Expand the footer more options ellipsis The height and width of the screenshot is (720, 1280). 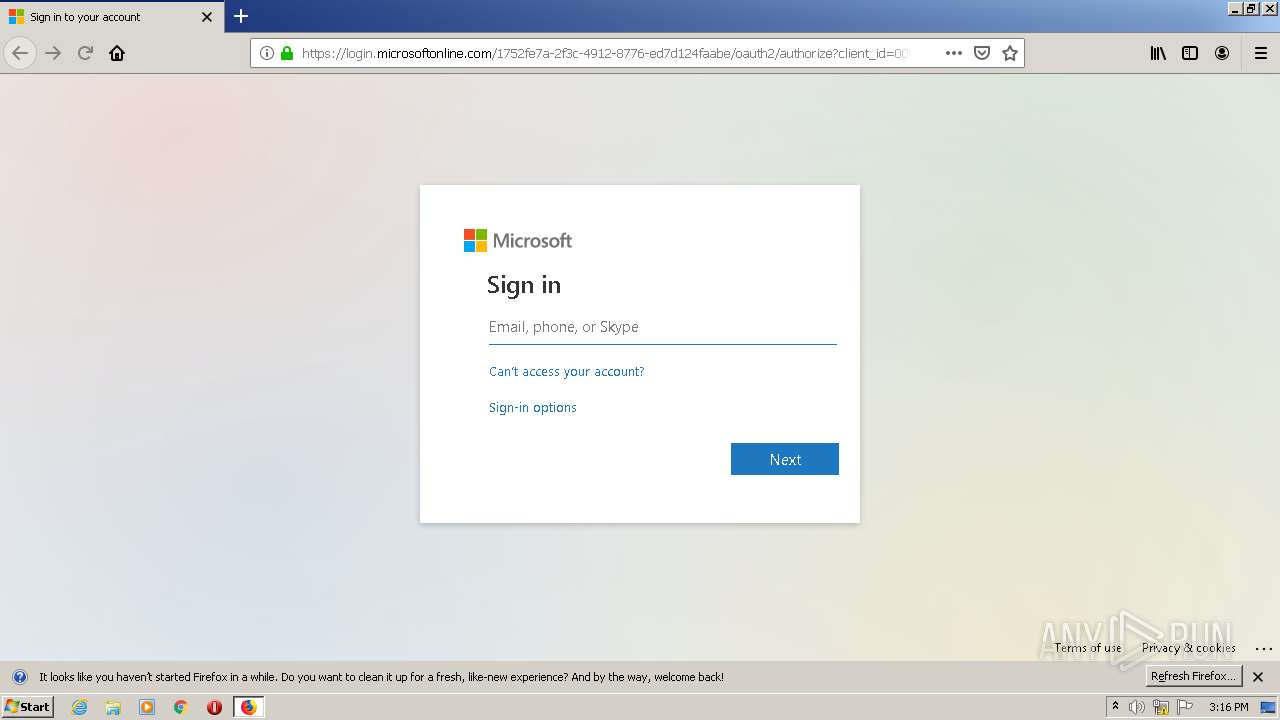1263,649
